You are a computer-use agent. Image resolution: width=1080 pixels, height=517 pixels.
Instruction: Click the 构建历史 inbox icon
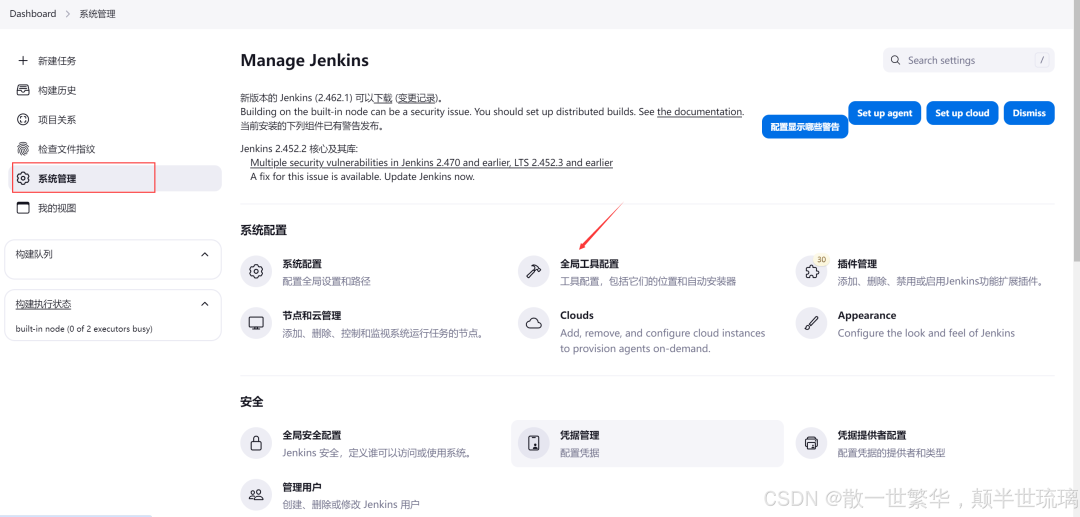tap(23, 90)
